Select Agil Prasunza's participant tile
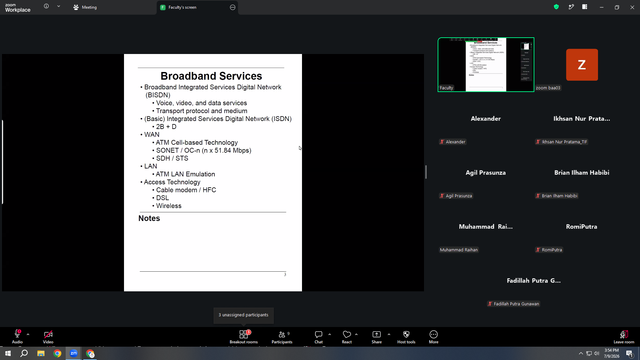 point(486,173)
